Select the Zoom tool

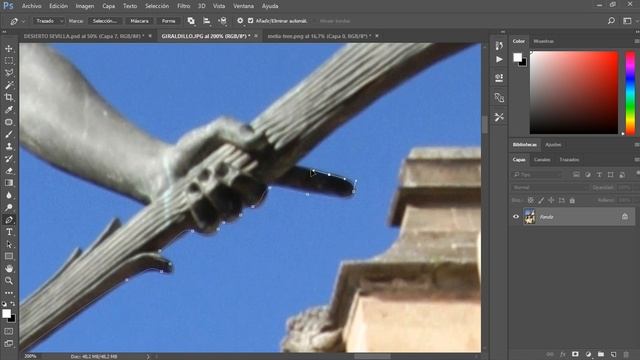pyautogui.click(x=9, y=281)
